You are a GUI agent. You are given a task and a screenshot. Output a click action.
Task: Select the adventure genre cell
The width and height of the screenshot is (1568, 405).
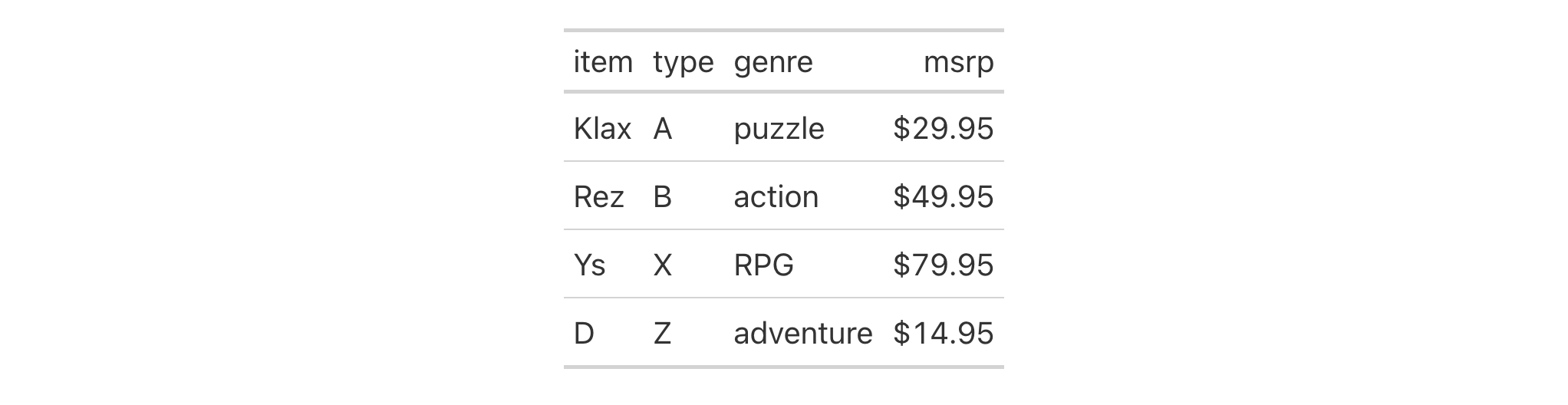click(x=803, y=333)
